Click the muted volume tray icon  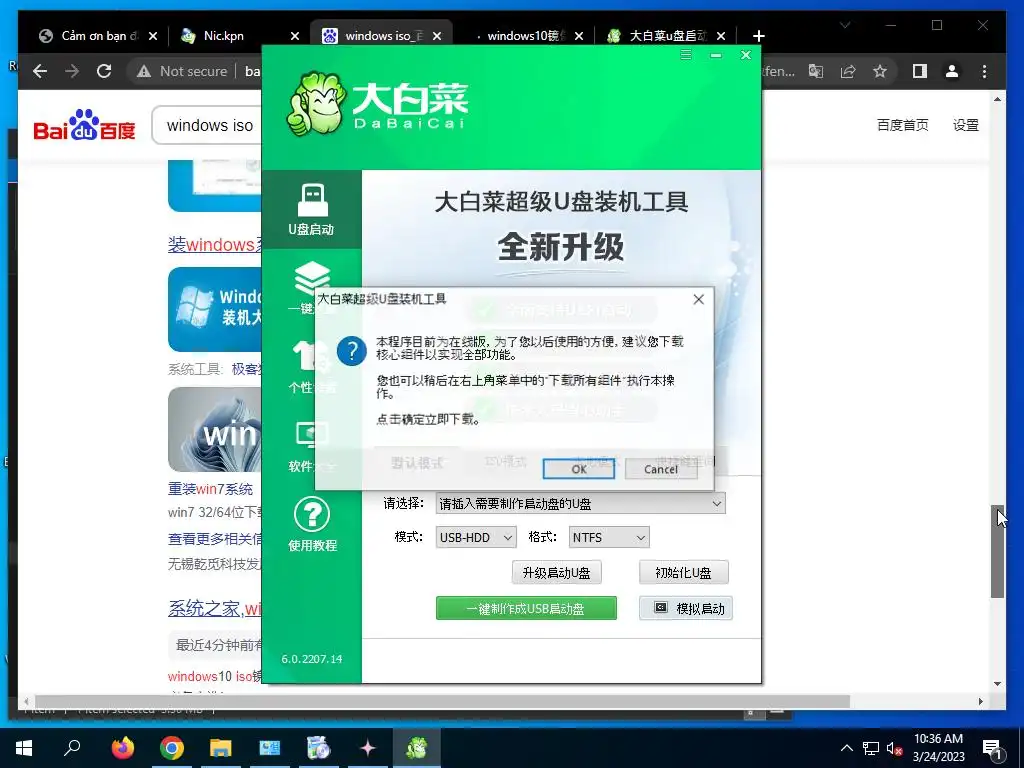click(895, 748)
